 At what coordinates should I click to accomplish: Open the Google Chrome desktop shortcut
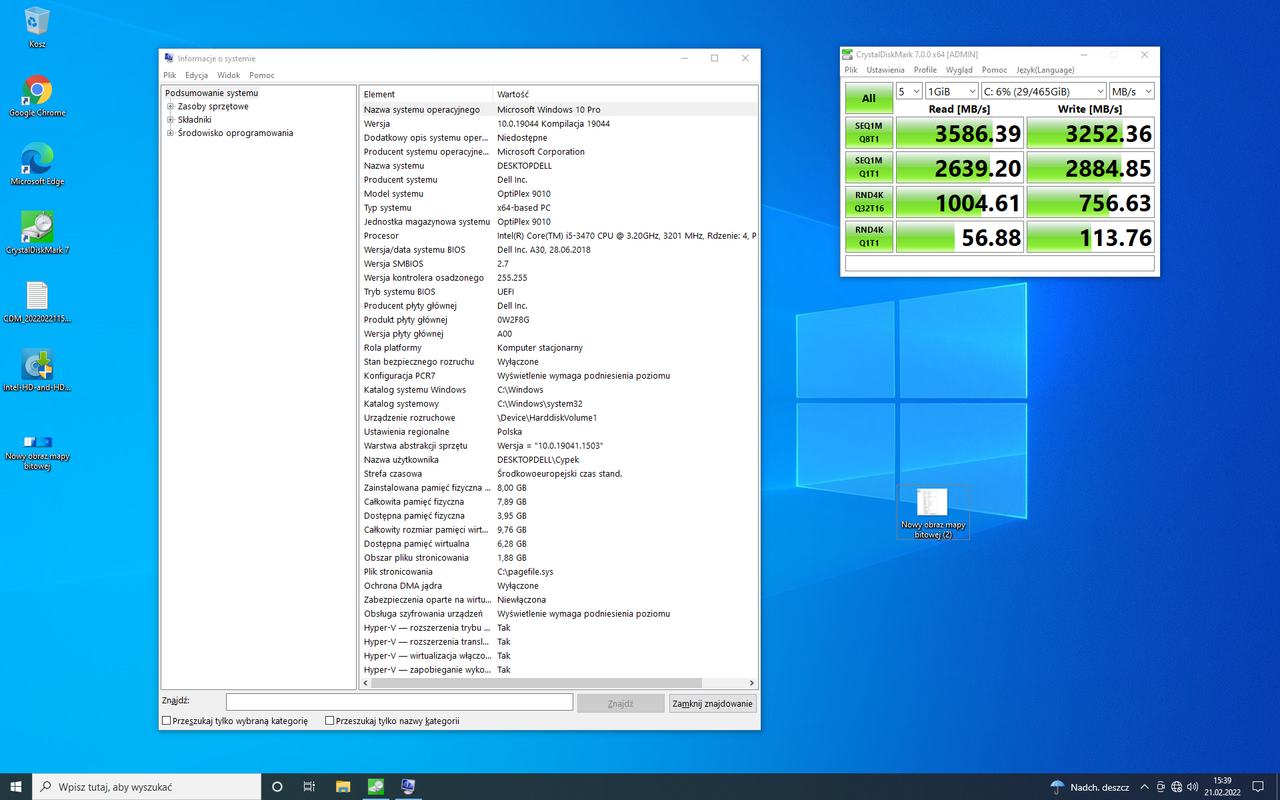37,96
